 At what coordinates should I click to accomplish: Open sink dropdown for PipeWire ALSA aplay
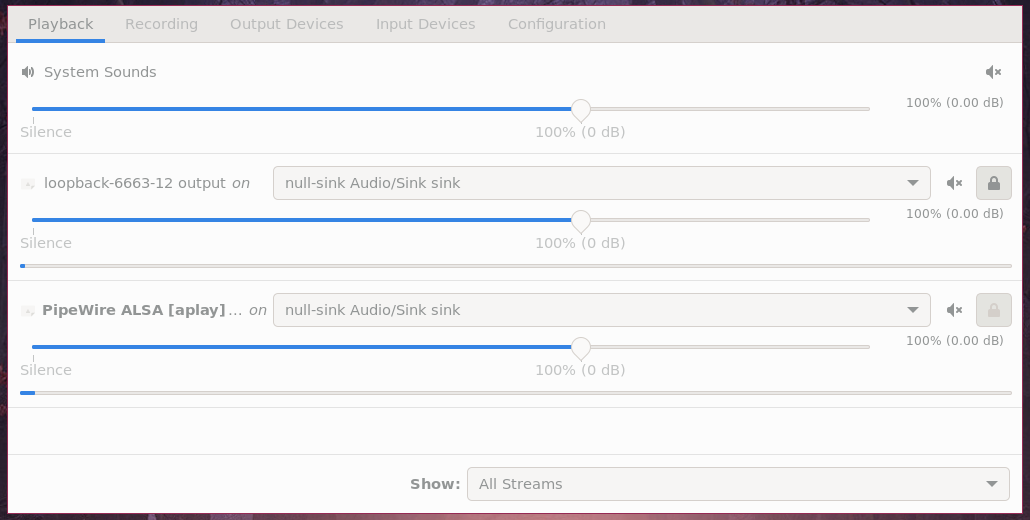pos(601,310)
